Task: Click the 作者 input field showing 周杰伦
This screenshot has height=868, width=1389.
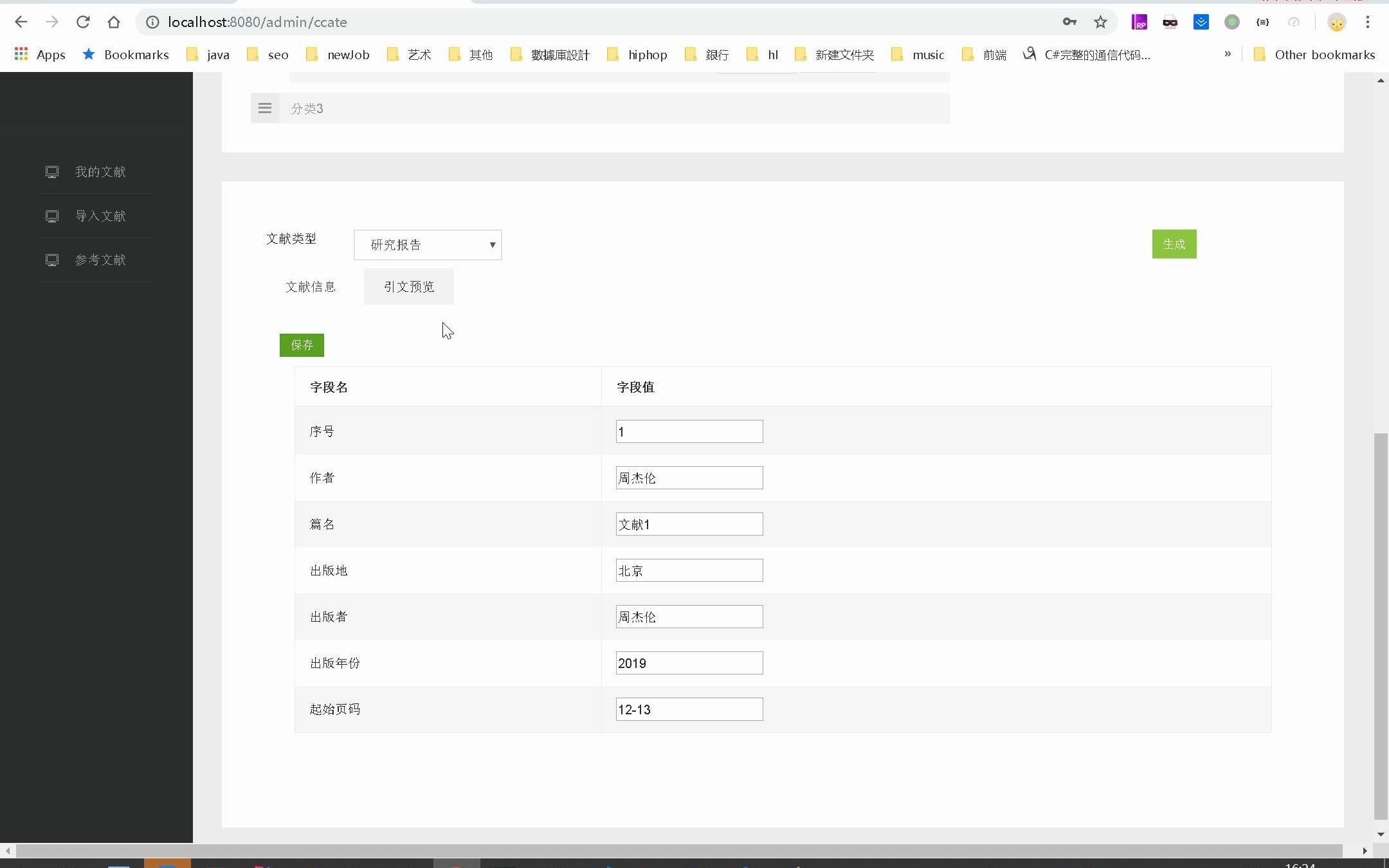Action: (x=689, y=477)
